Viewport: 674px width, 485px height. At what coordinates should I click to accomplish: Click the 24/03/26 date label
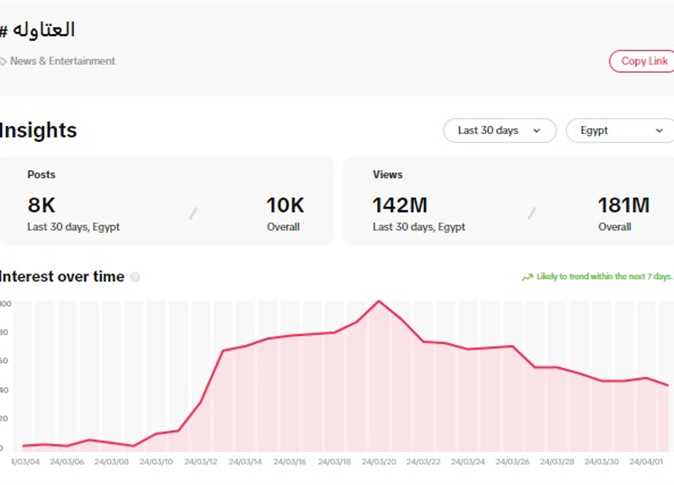[x=512, y=462]
